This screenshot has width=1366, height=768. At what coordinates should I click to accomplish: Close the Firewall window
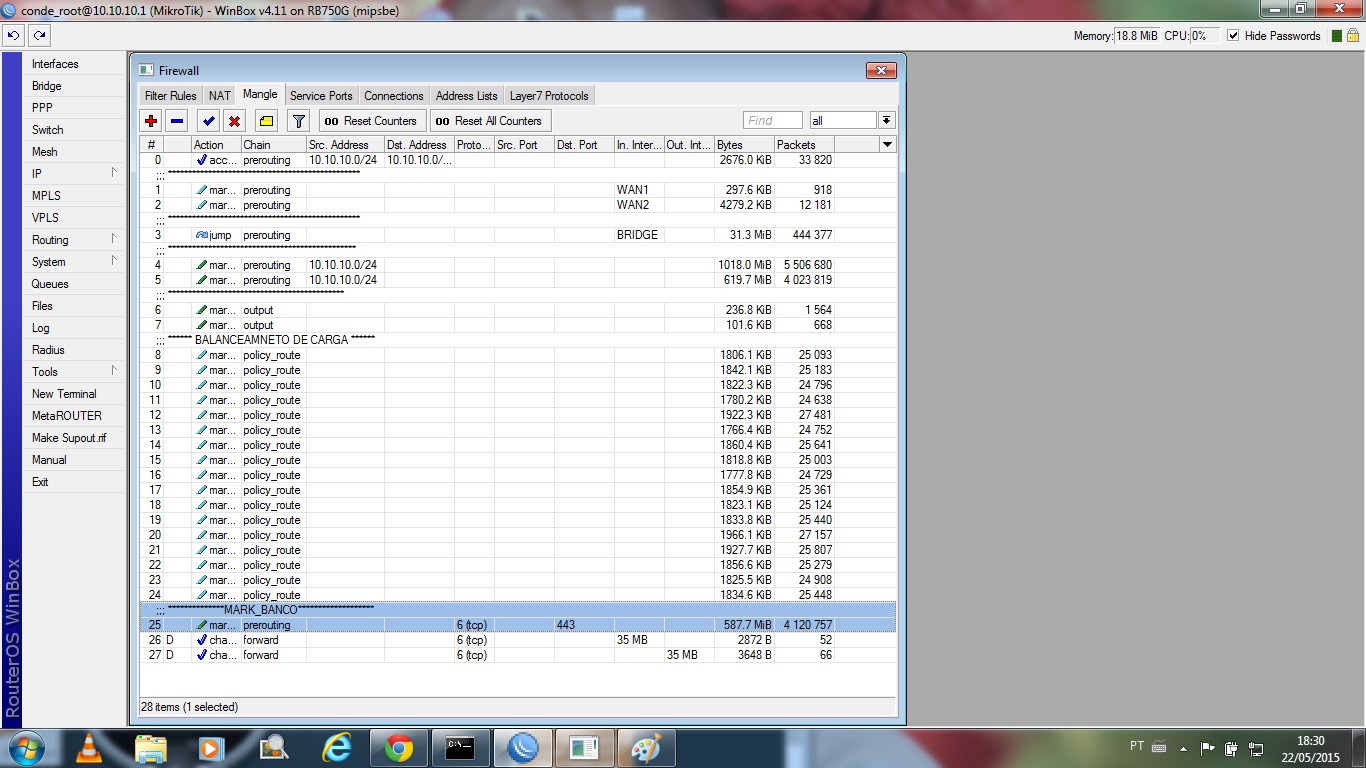[880, 71]
